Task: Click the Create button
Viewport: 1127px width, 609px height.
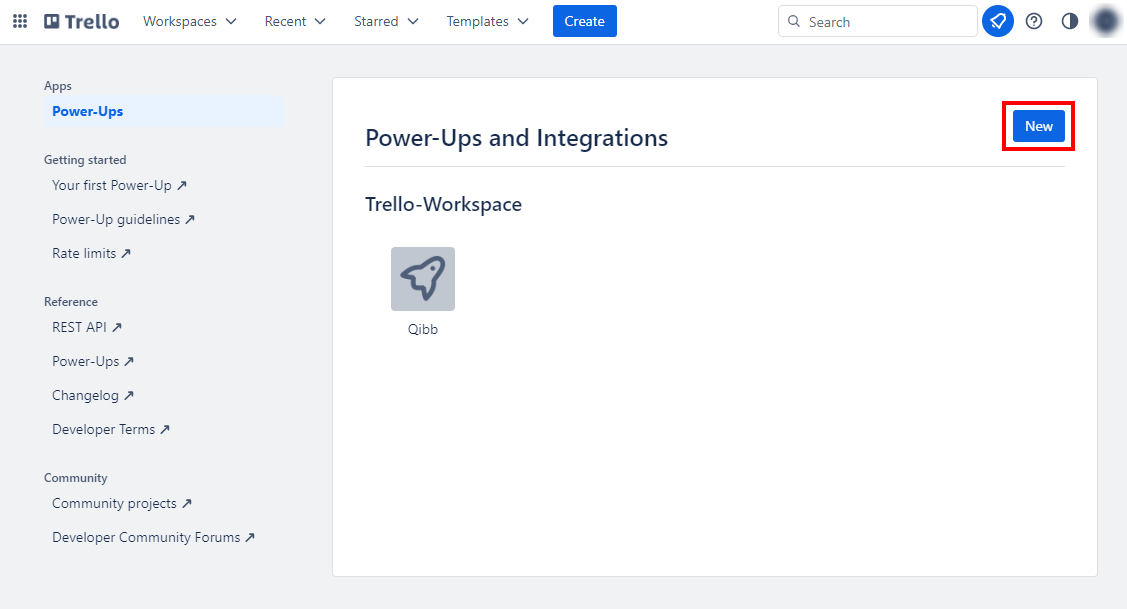Action: [584, 21]
